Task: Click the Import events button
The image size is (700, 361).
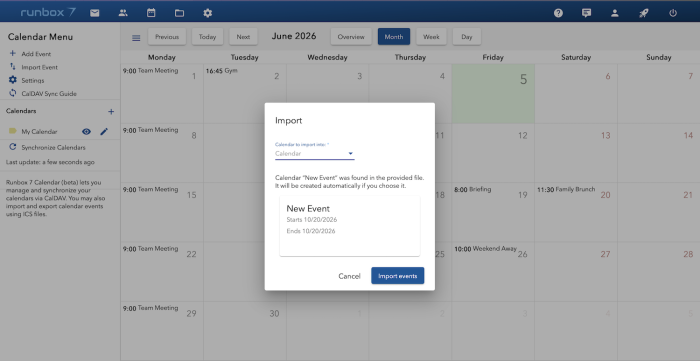Action: (397, 276)
